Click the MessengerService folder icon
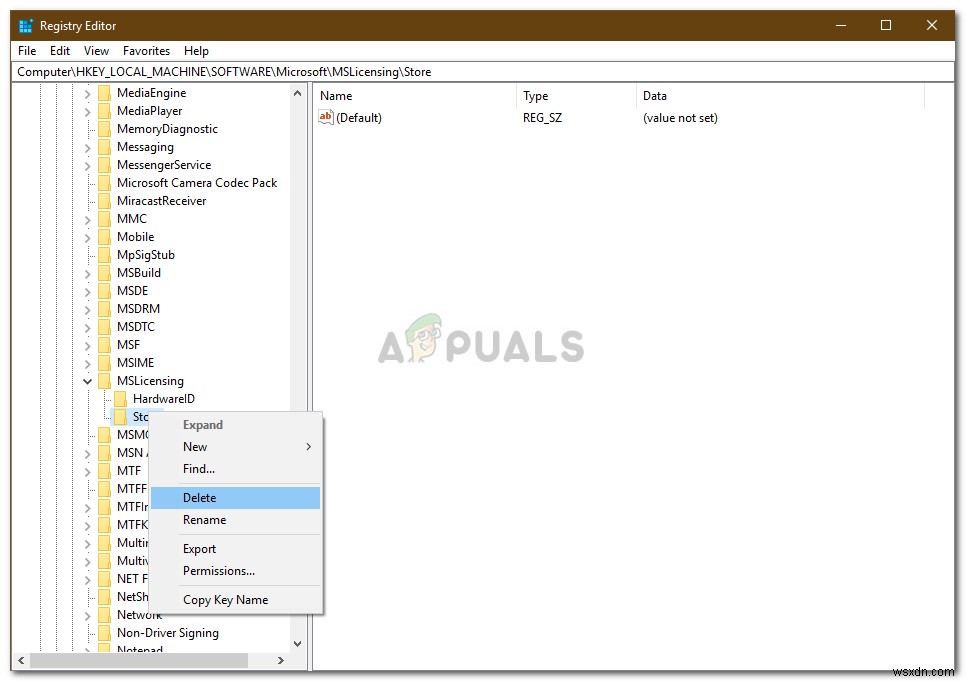Viewport: 966px width, 682px height. pyautogui.click(x=105, y=165)
